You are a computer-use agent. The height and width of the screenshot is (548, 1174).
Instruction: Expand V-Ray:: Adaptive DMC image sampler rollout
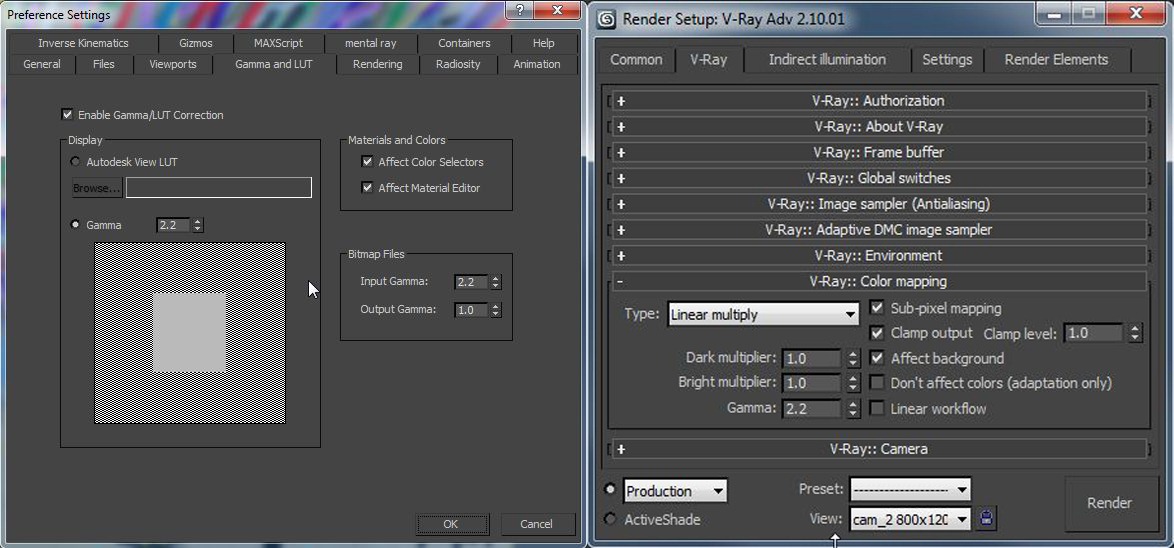point(879,230)
